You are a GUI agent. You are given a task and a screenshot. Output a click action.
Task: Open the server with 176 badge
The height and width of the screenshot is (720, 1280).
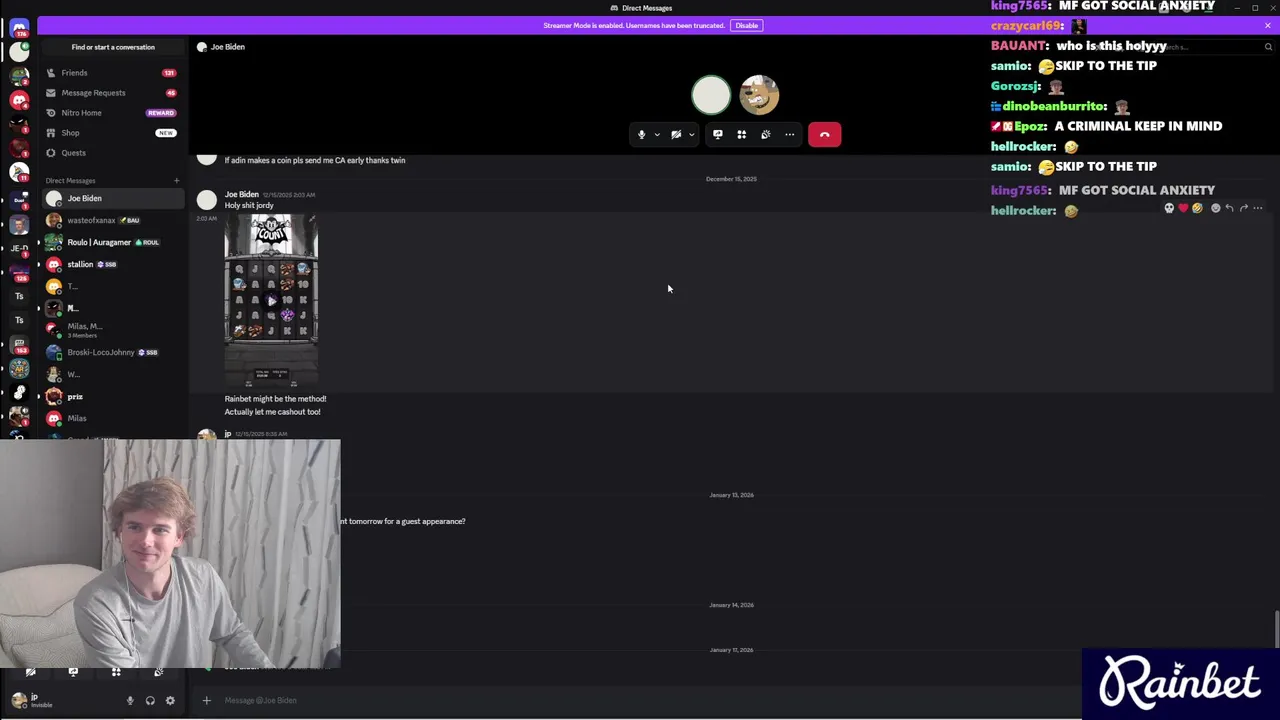pos(19,27)
